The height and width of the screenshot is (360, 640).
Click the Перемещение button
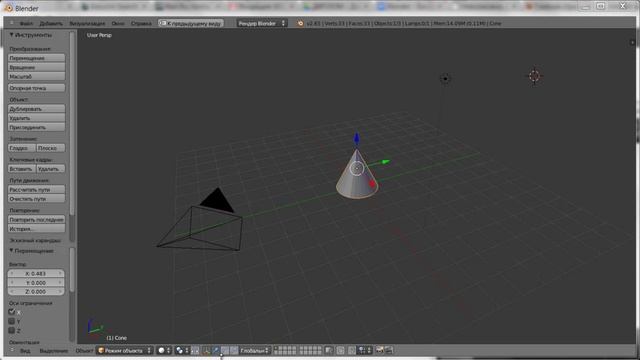36,58
